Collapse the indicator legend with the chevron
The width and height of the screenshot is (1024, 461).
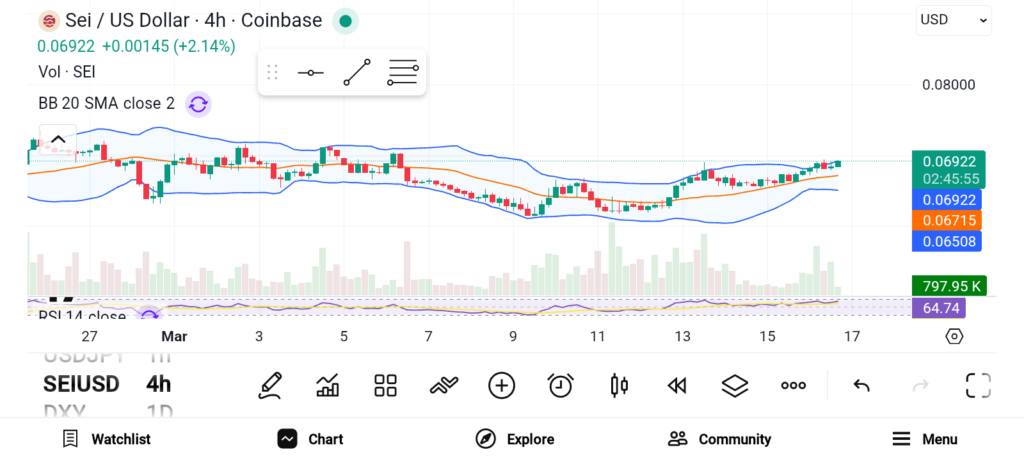[x=58, y=140]
